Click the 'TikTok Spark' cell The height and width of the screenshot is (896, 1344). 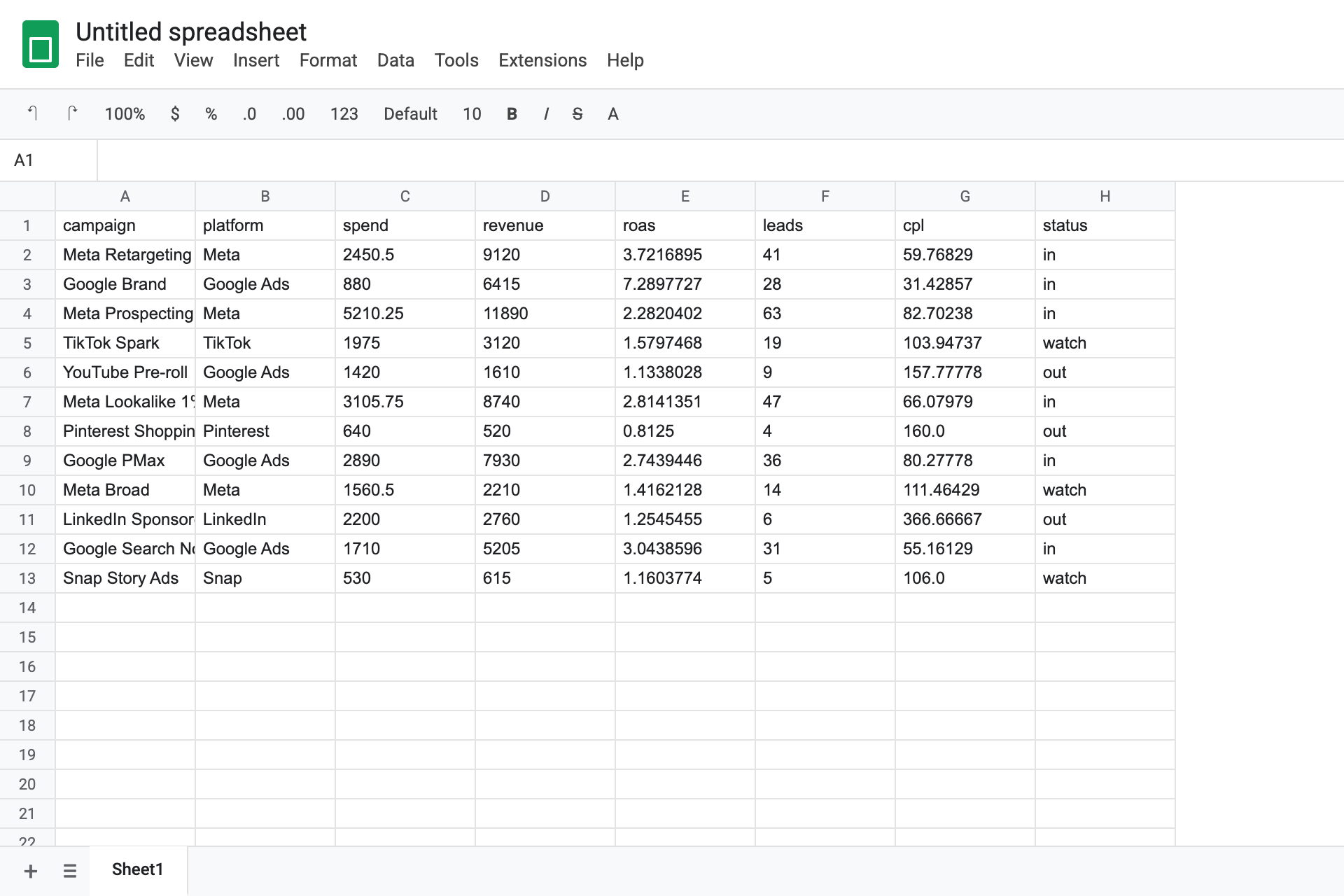[125, 343]
